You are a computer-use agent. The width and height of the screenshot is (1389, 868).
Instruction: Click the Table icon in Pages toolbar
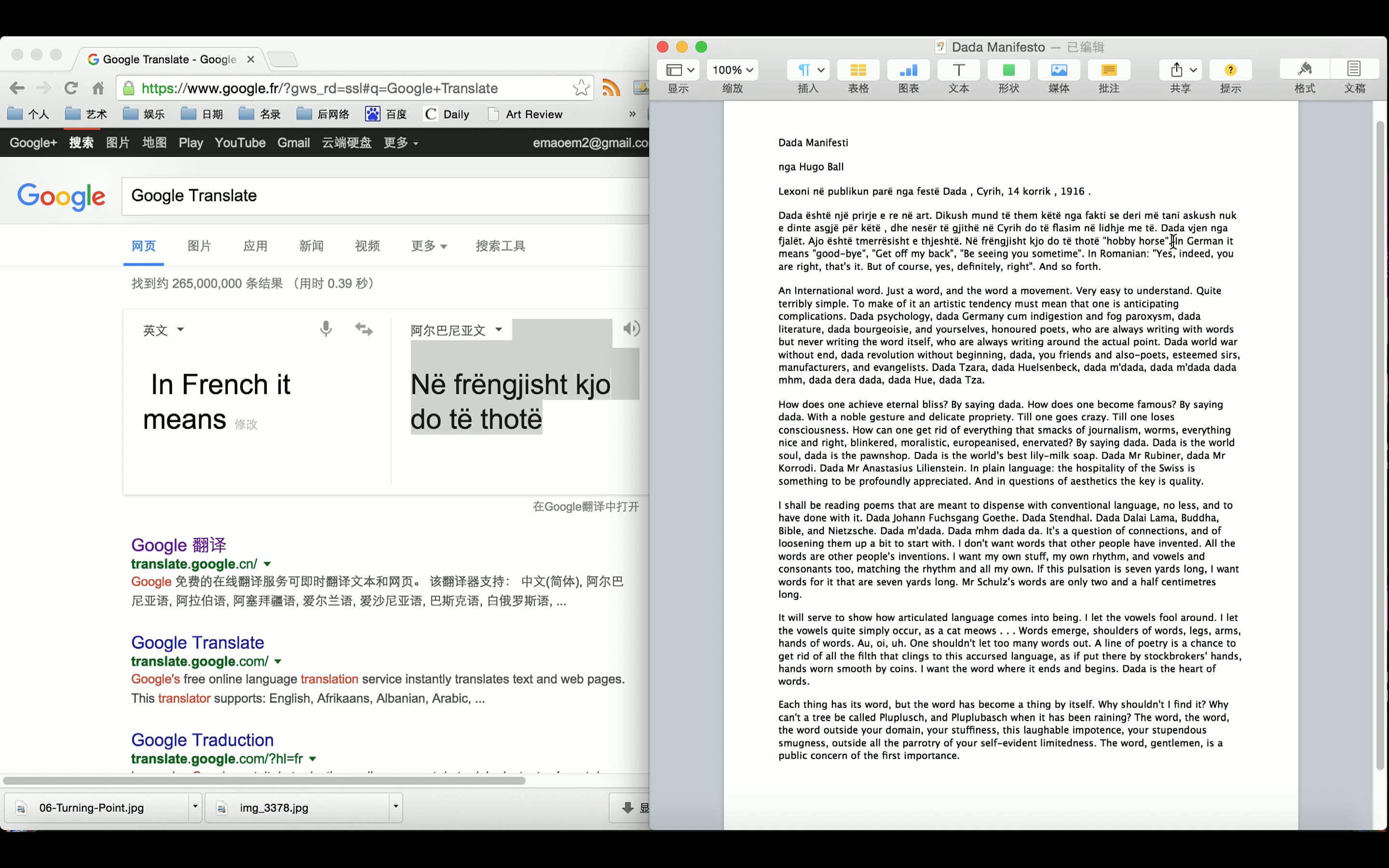(x=858, y=70)
